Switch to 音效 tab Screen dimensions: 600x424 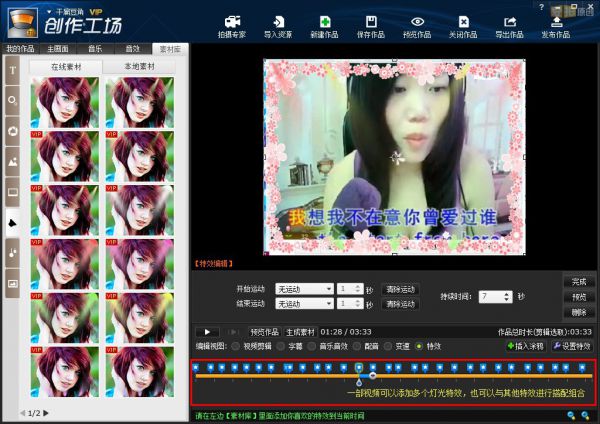(132, 49)
